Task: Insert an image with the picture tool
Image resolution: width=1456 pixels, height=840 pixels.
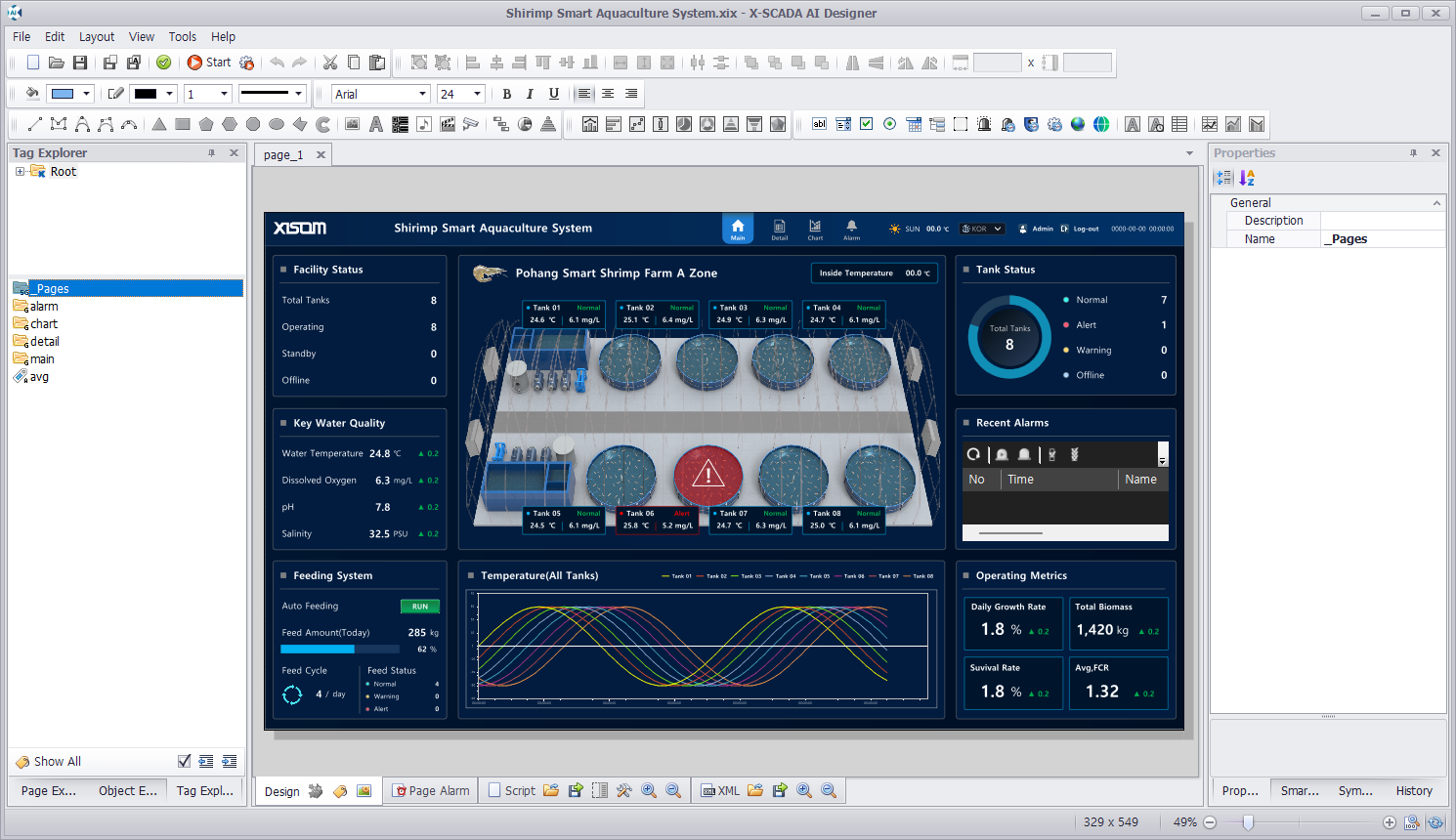Action: [x=353, y=124]
